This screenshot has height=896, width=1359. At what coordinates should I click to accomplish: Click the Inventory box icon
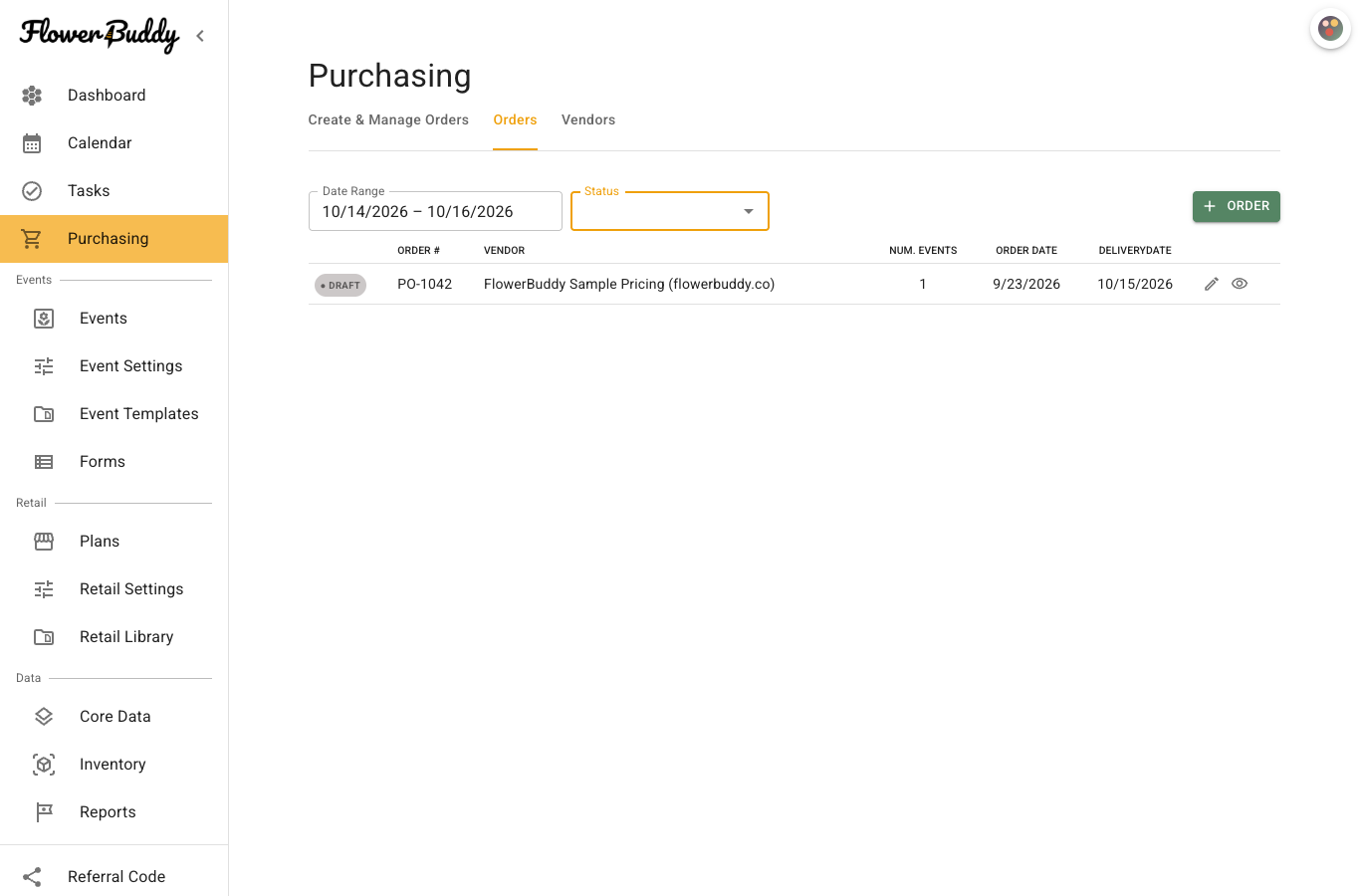pyautogui.click(x=44, y=765)
